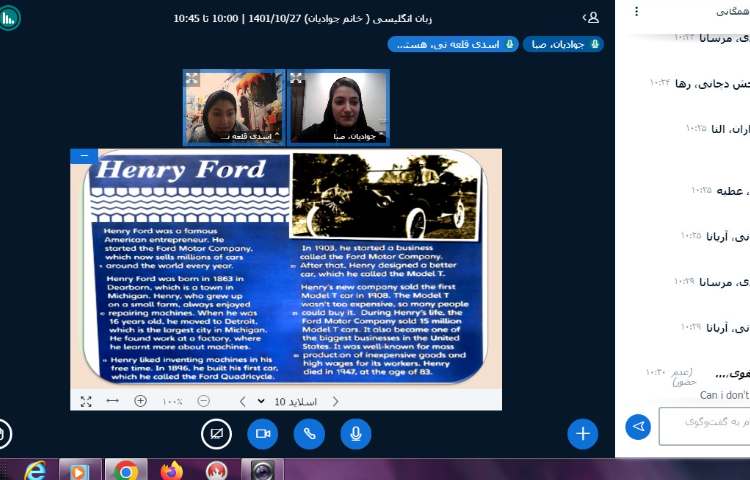The width and height of the screenshot is (750, 480).
Task: Open the blue plus actions menu
Action: [x=583, y=434]
